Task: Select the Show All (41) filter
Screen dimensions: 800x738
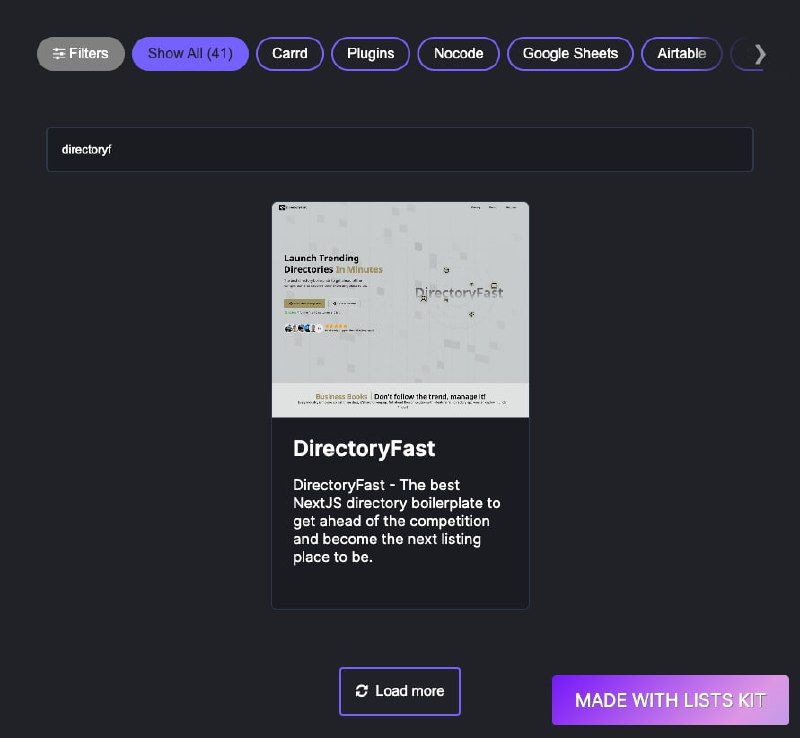Action: coord(190,54)
